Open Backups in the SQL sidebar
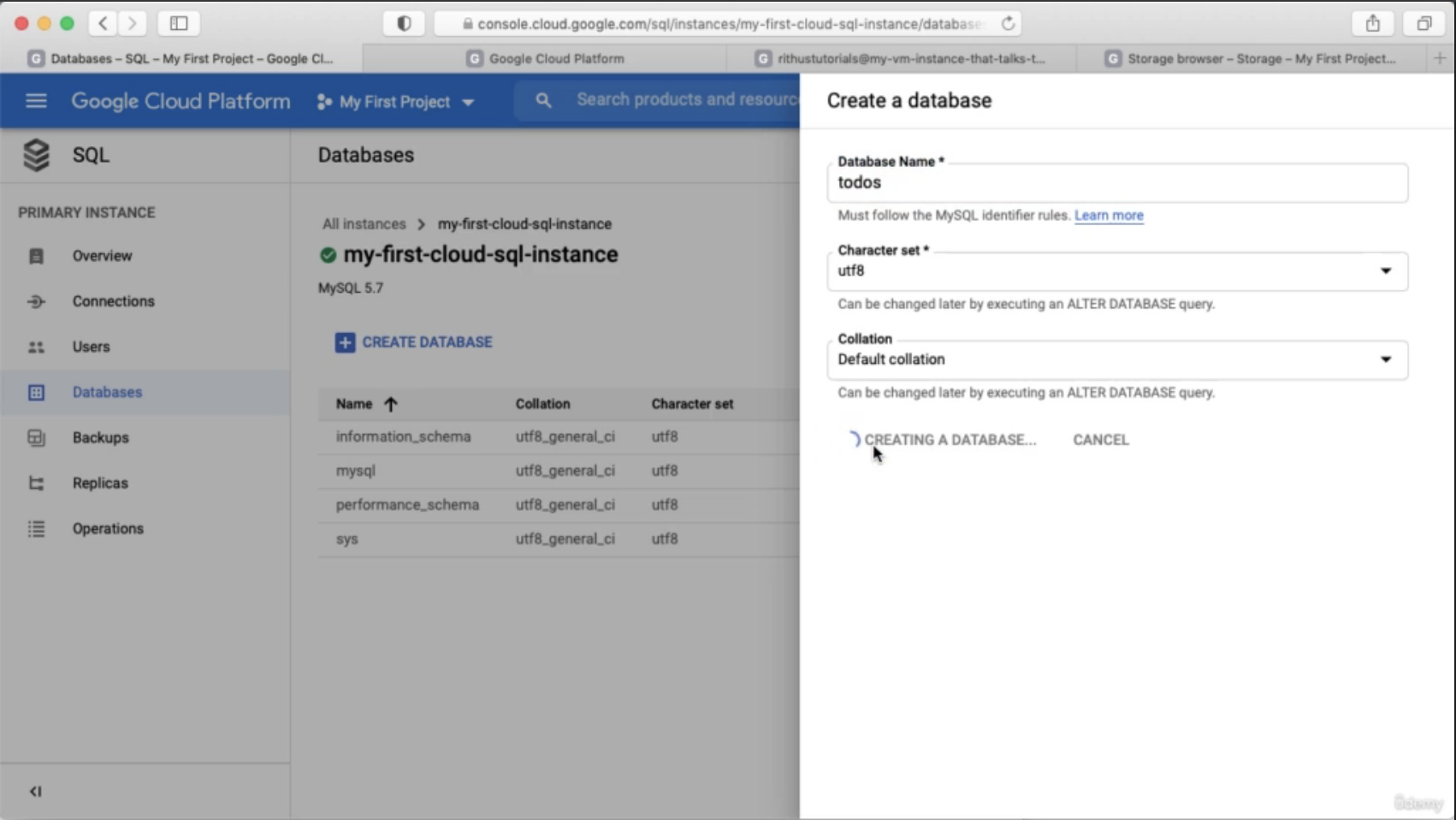The height and width of the screenshot is (820, 1456). click(x=145, y=437)
